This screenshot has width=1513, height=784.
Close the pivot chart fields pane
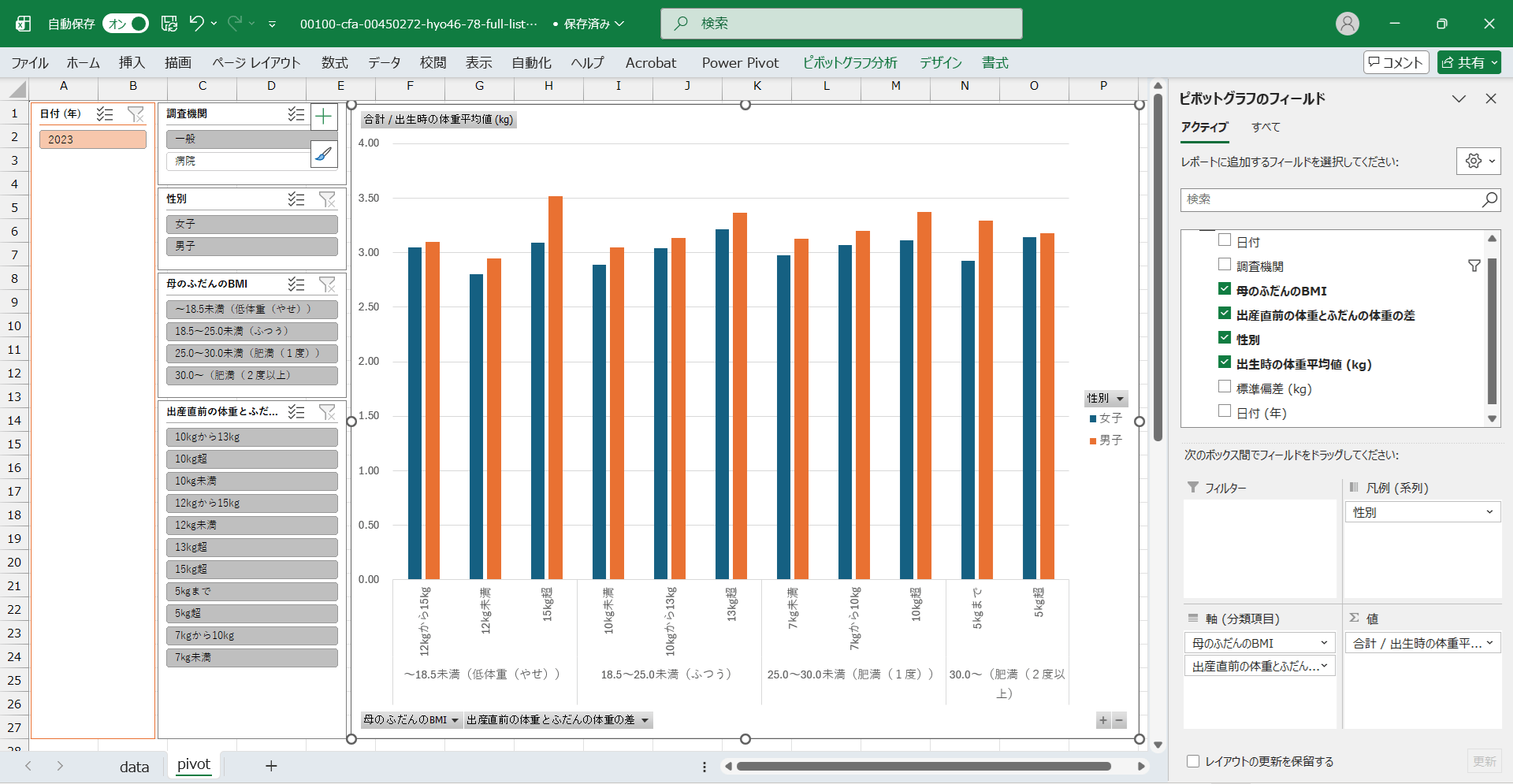pyautogui.click(x=1490, y=98)
